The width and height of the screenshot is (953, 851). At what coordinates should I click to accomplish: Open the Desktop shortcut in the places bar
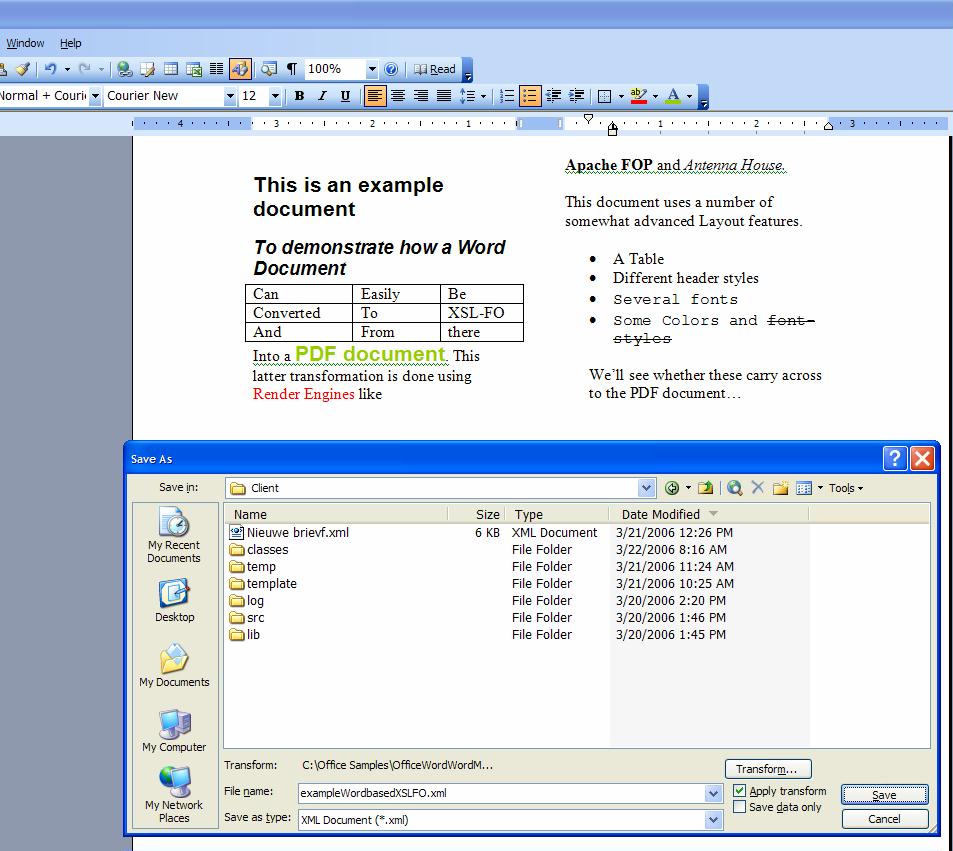[x=174, y=600]
